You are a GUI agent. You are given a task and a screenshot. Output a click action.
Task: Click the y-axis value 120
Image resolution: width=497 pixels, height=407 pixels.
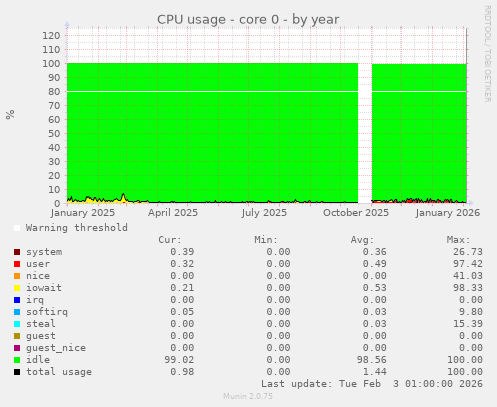(x=51, y=36)
